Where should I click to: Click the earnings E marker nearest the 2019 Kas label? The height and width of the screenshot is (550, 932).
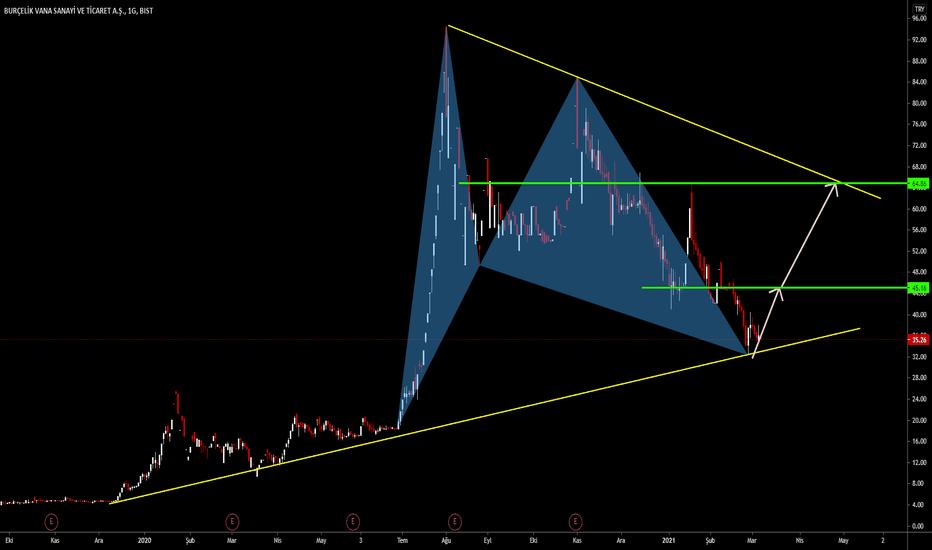52,522
